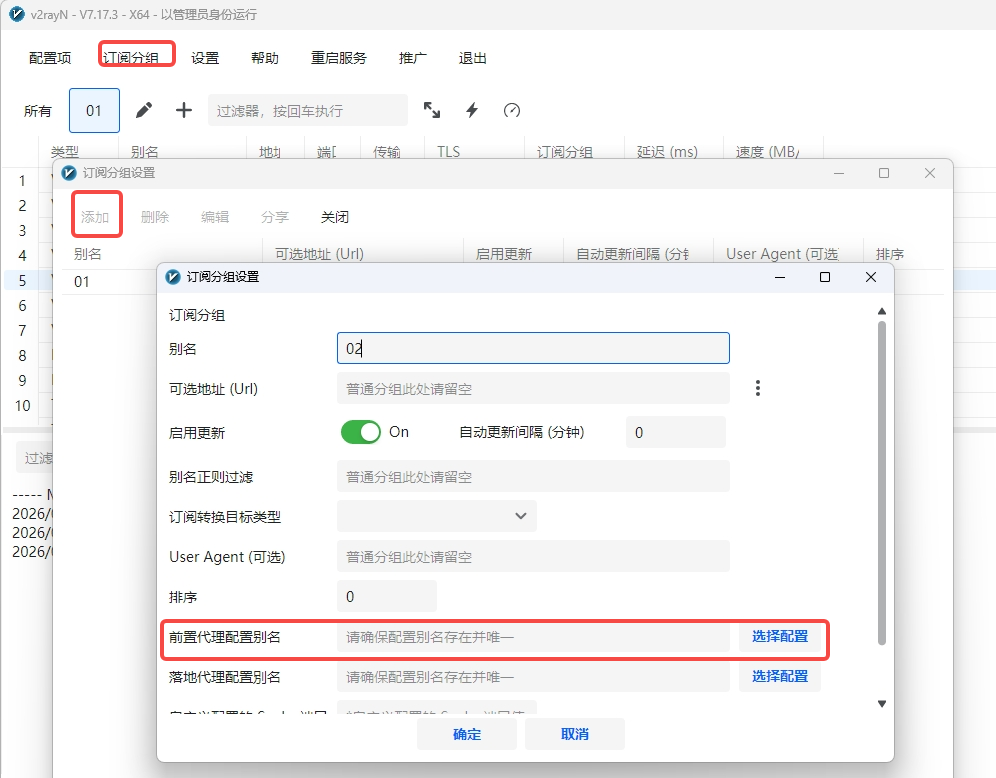The image size is (996, 778).
Task: Select the 01 group tab
Action: (94, 111)
